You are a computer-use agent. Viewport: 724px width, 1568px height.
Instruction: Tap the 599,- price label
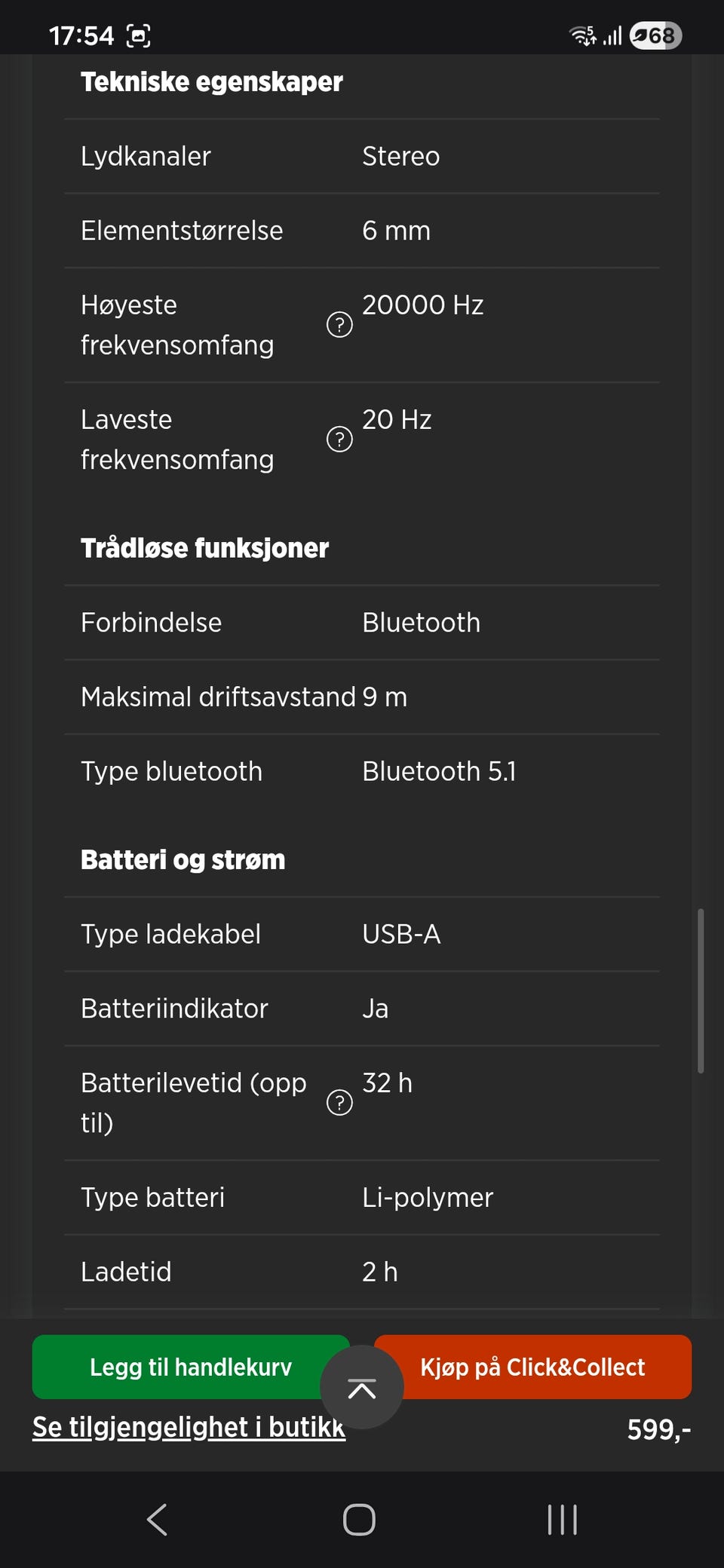click(658, 1429)
